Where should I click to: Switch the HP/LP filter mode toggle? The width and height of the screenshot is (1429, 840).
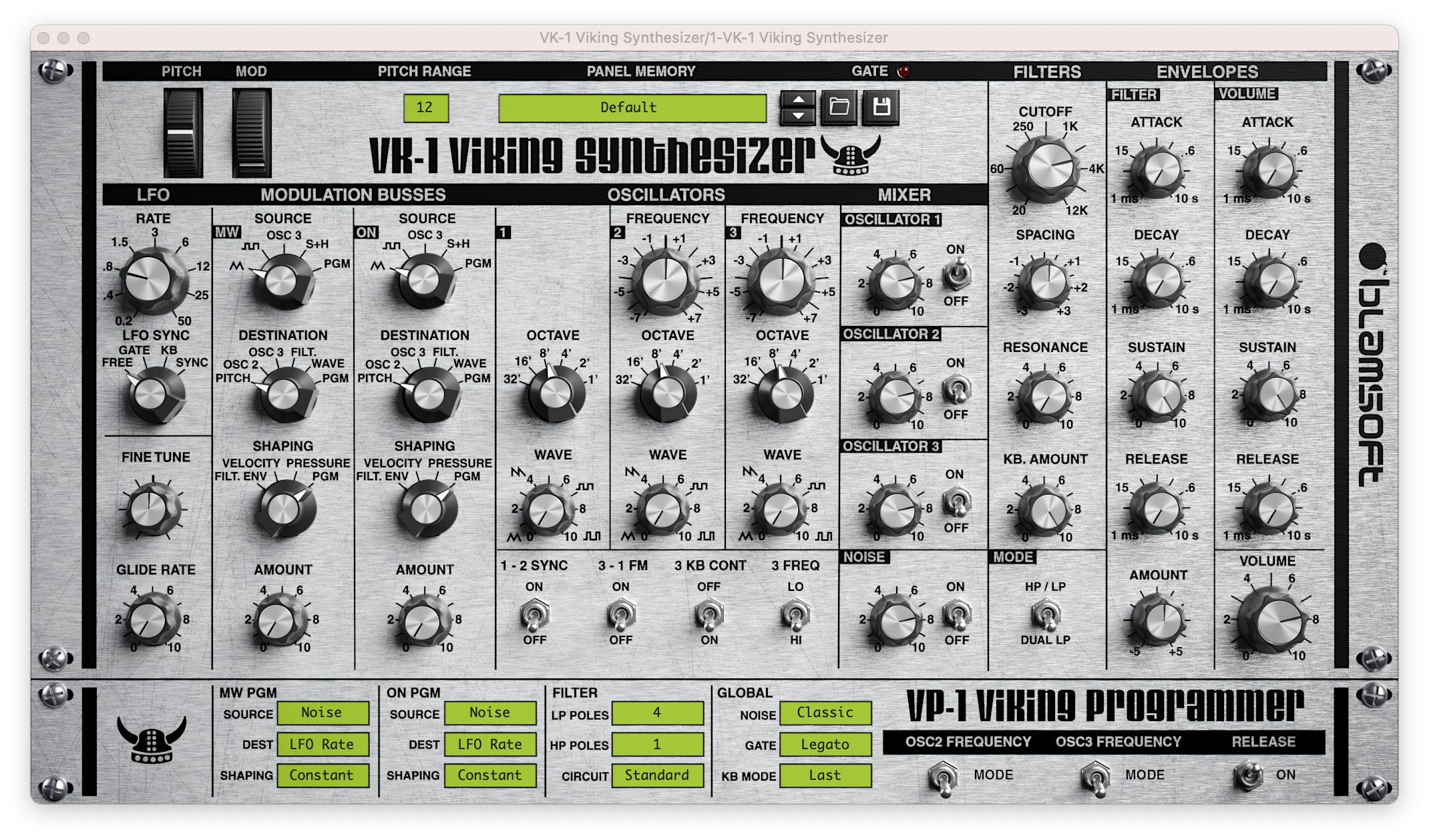(1045, 614)
